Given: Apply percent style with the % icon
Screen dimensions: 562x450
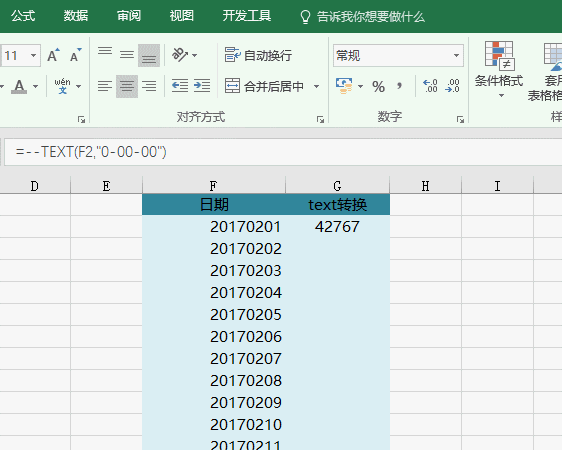Looking at the screenshot, I should pyautogui.click(x=378, y=86).
